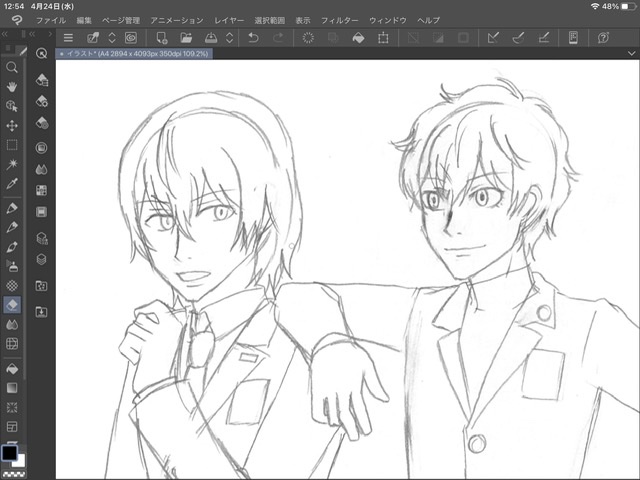Choose the white sub color swatch

[20, 461]
